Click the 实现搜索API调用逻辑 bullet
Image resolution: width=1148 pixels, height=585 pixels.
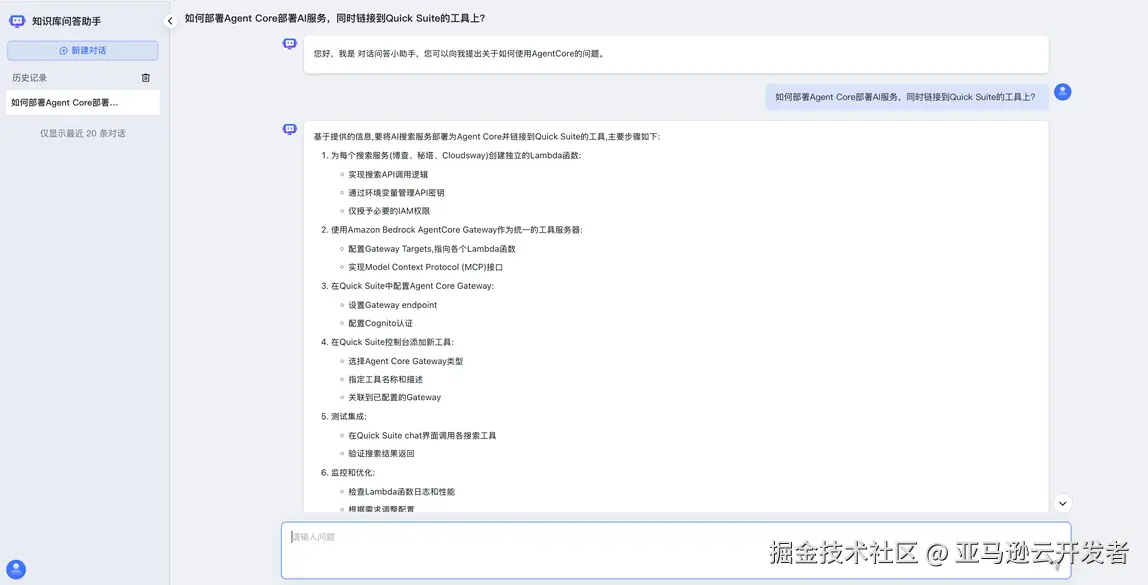(388, 174)
